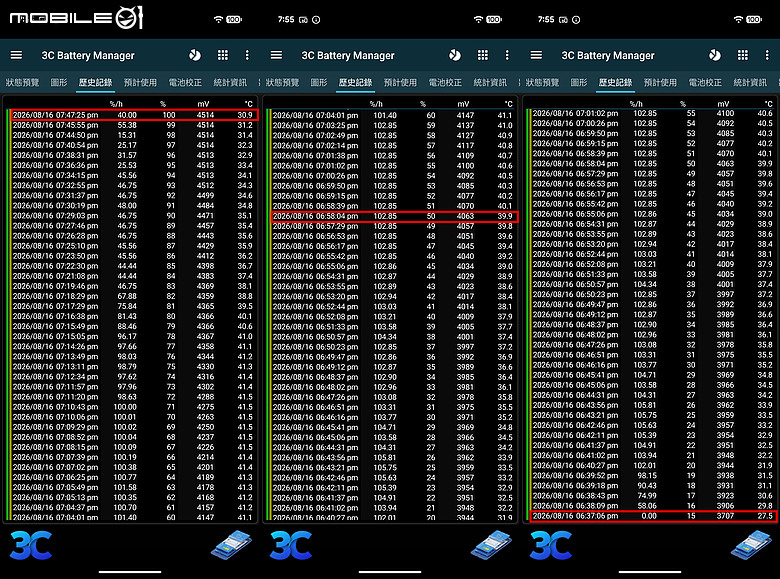This screenshot has width=780, height=579.
Task: Select the 2026/08/16 07:21:08 pm log row
Action: tap(133, 276)
